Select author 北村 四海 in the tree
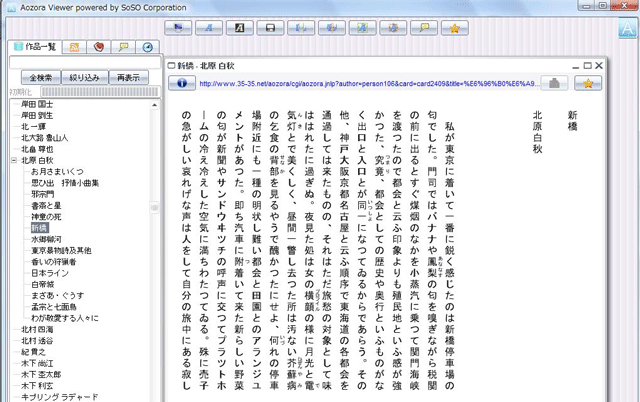 tap(37, 329)
